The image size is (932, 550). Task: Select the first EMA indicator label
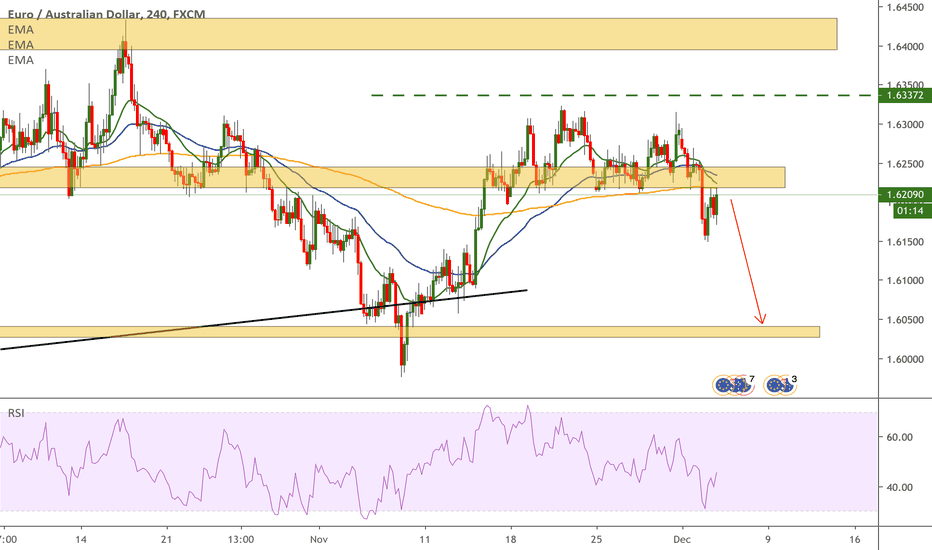click(x=20, y=30)
